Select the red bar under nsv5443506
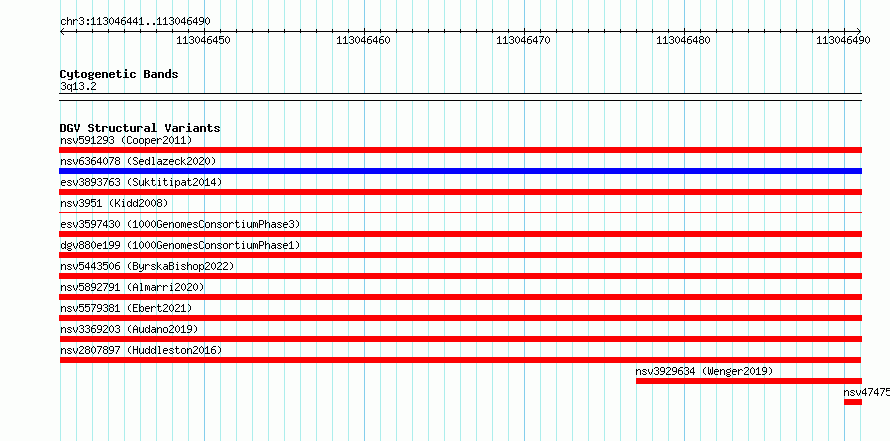Viewport: 890px width, 441px height. coord(460,276)
